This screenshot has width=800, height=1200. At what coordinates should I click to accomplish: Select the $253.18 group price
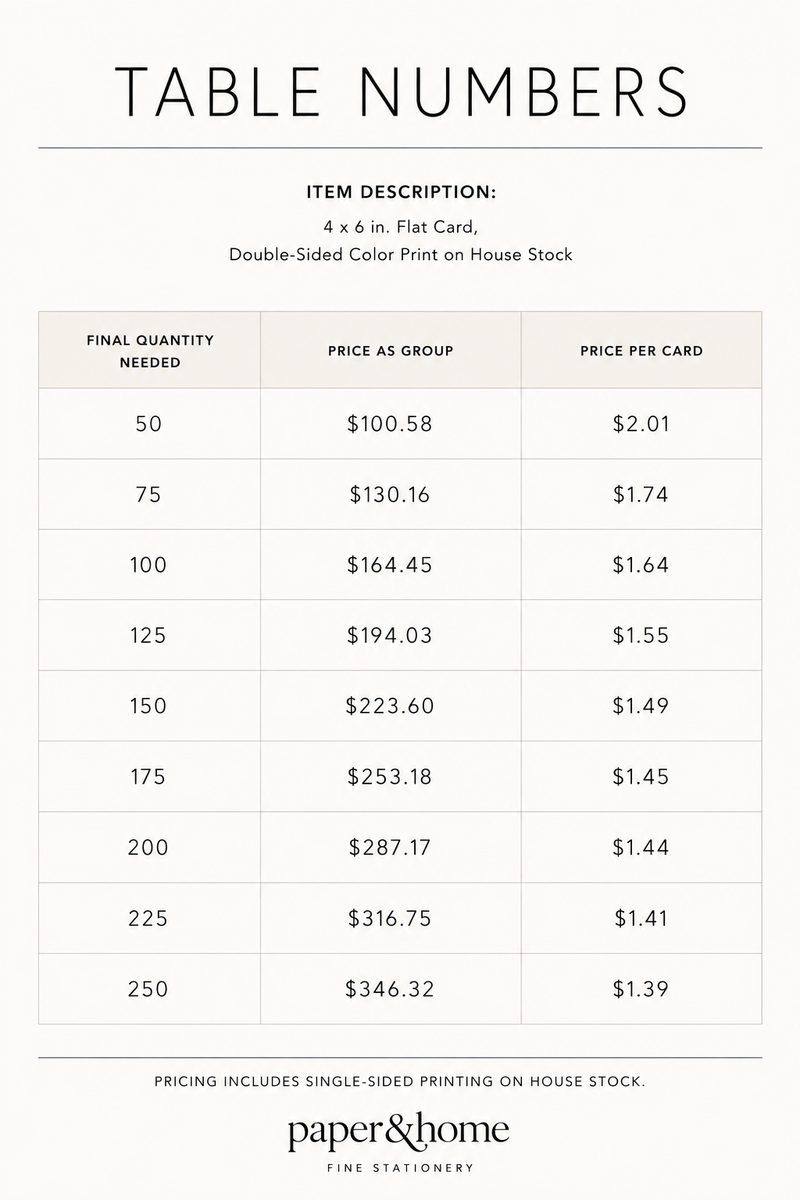pyautogui.click(x=390, y=777)
